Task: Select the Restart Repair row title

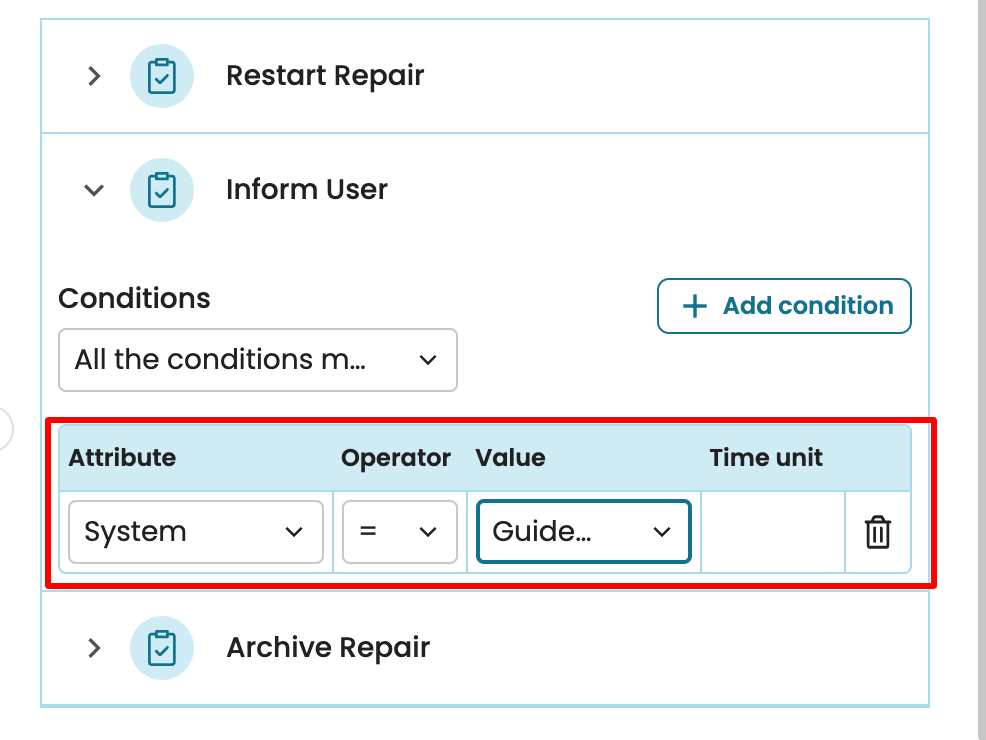Action: click(325, 76)
